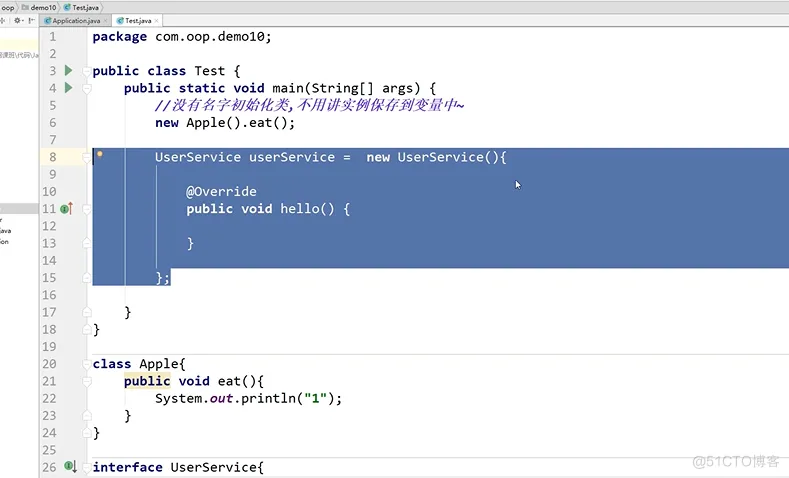Fold the UserService interface at line 26

(87, 467)
